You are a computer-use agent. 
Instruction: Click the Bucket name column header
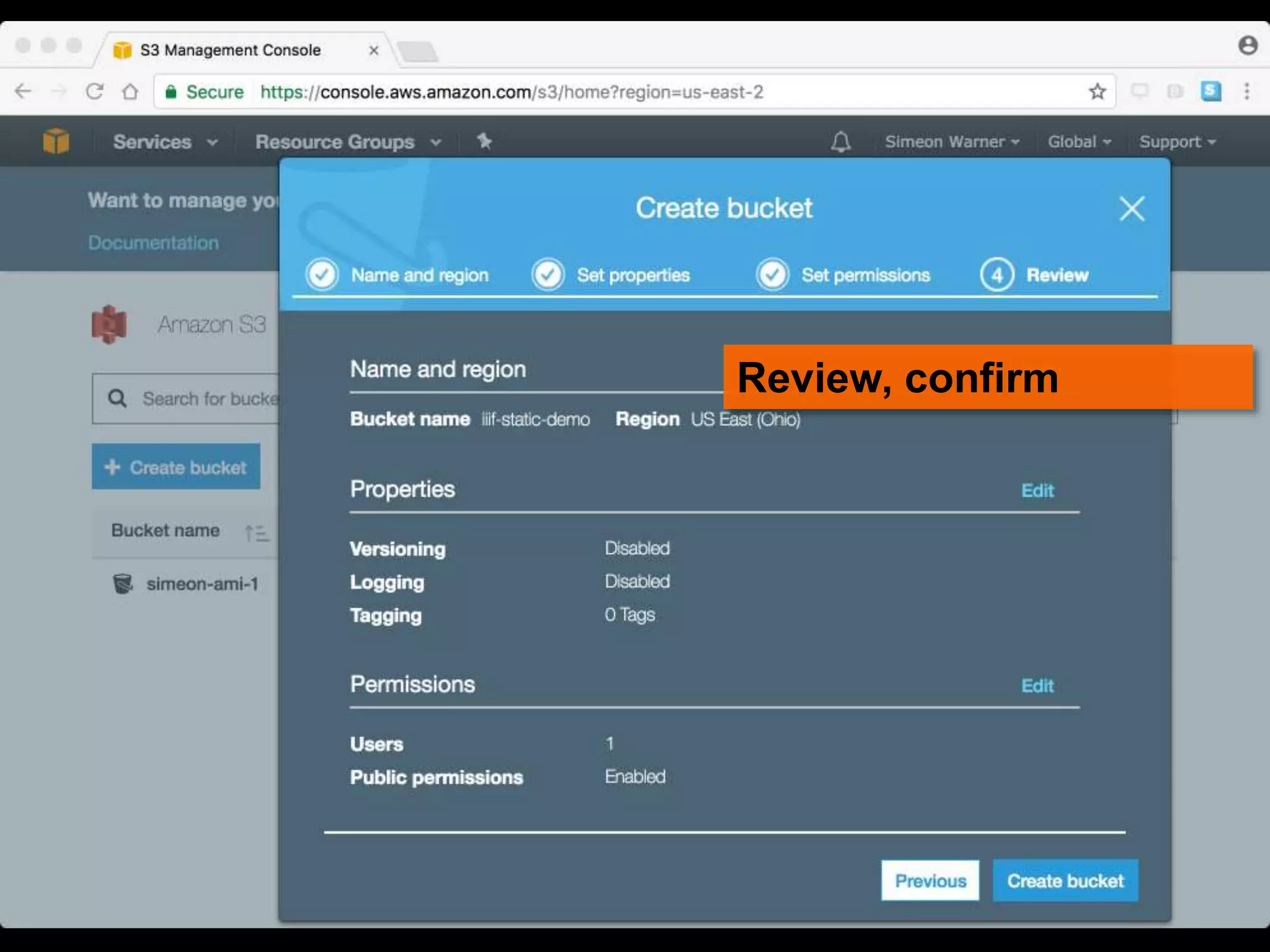166,531
